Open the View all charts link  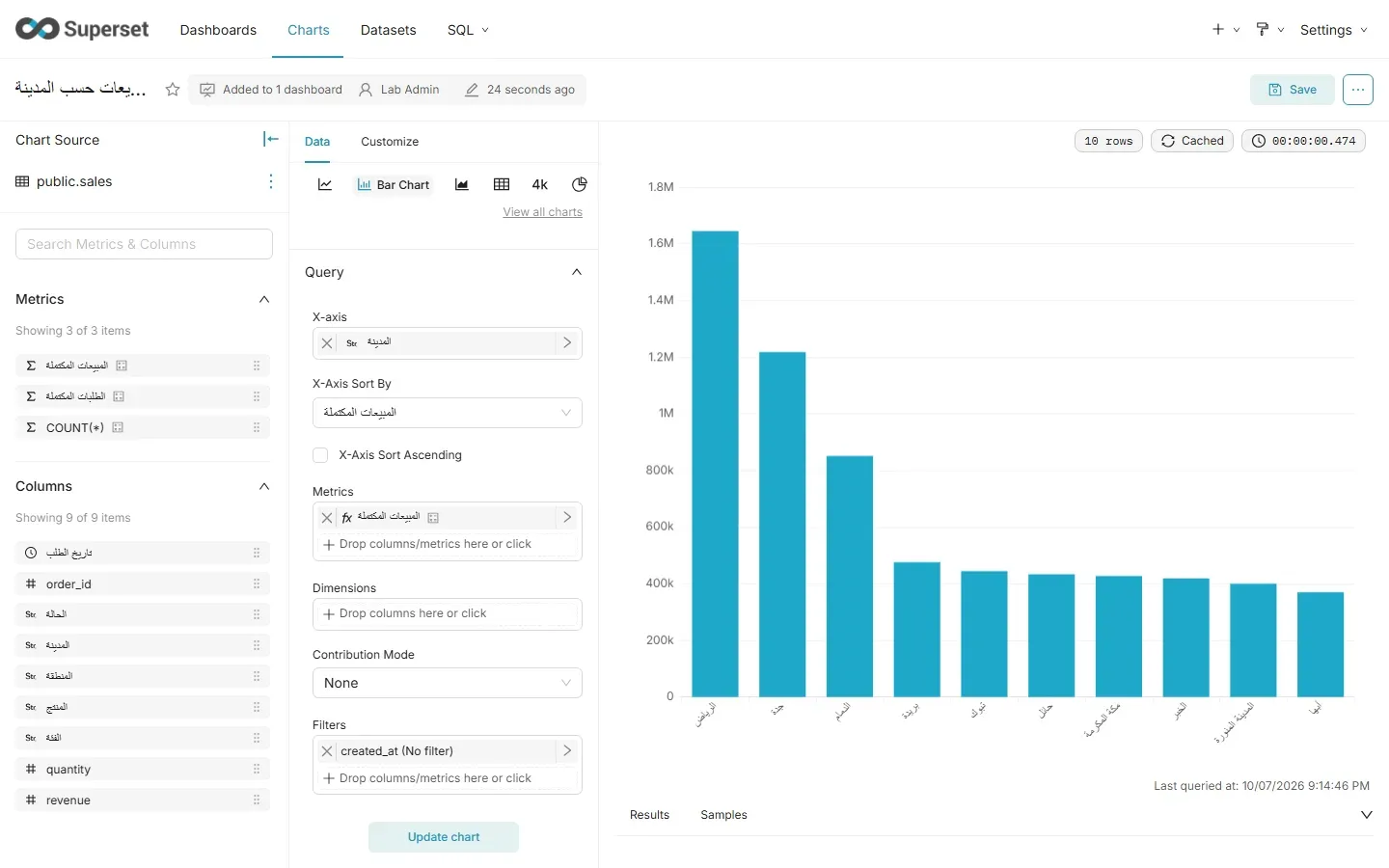(542, 212)
